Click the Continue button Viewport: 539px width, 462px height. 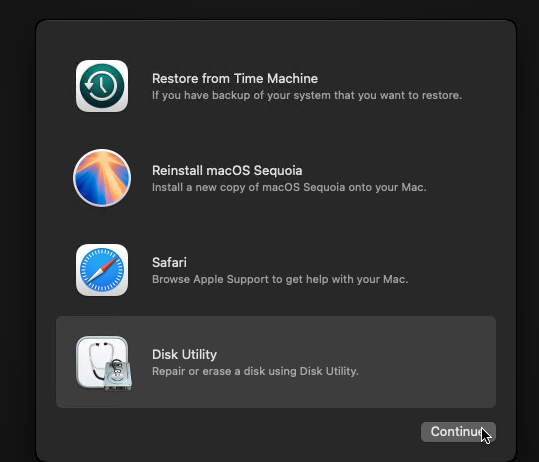pyautogui.click(x=458, y=432)
